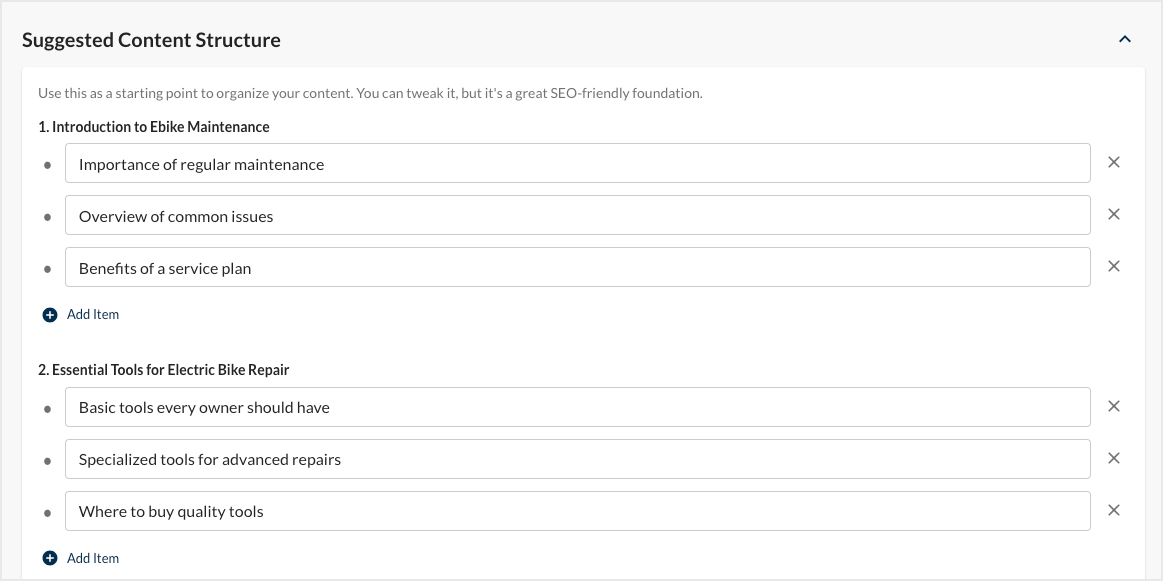Screen dimensions: 1163x581
Task: Add a new item under Introduction section
Action: click(x=92, y=314)
